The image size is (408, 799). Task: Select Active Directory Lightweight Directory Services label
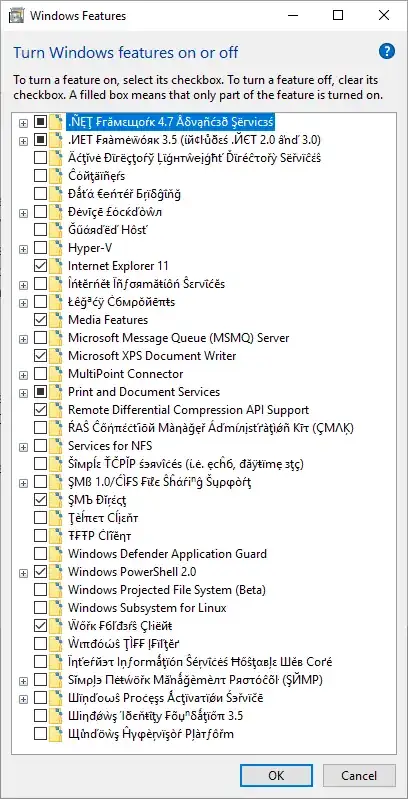coord(194,158)
